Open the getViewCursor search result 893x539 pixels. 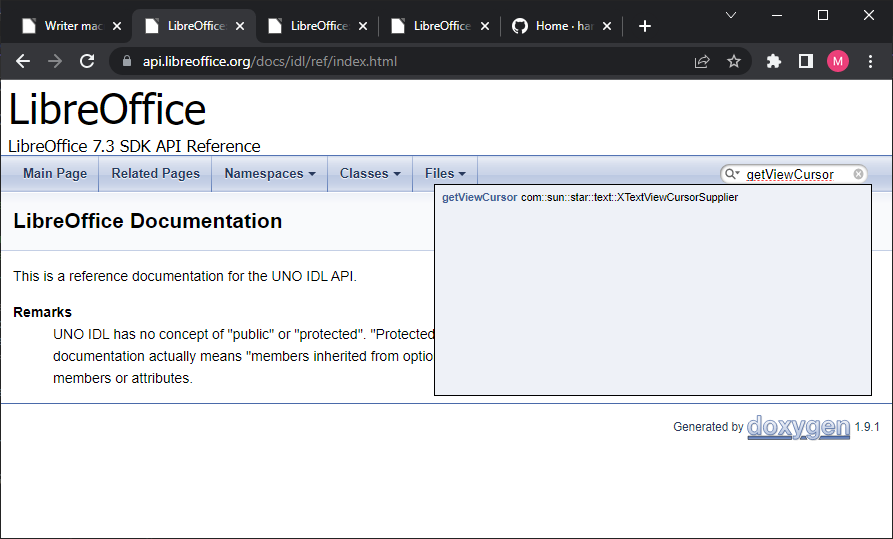click(x=480, y=198)
